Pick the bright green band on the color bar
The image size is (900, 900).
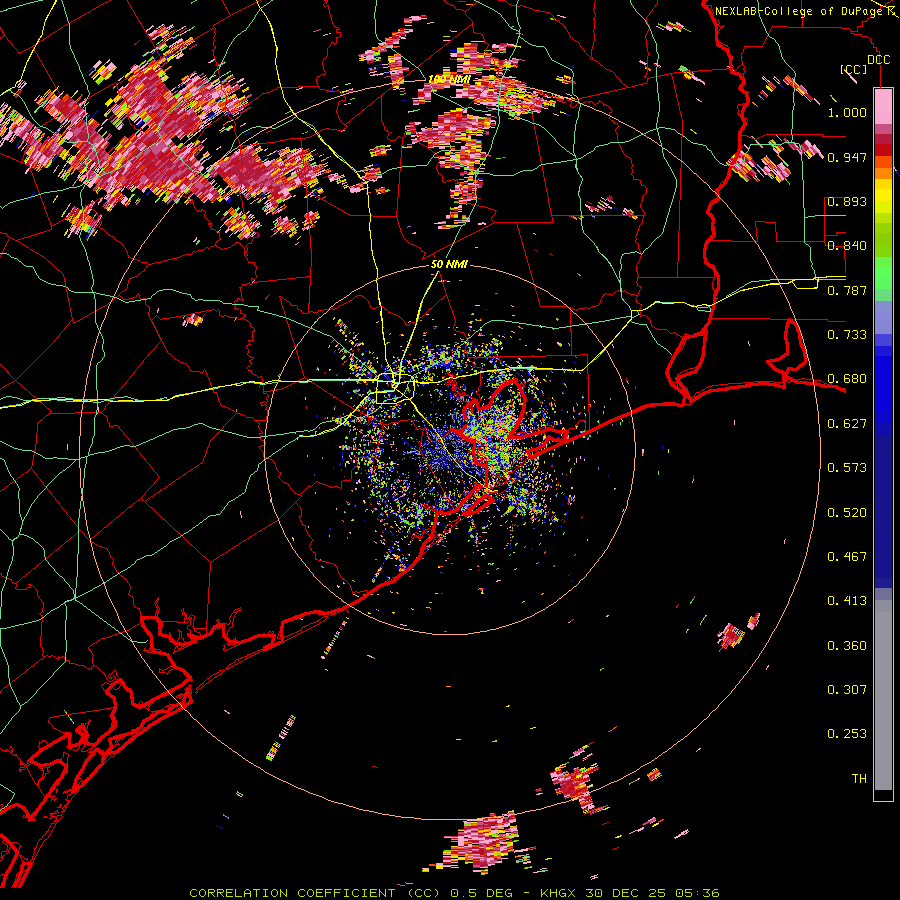click(883, 273)
